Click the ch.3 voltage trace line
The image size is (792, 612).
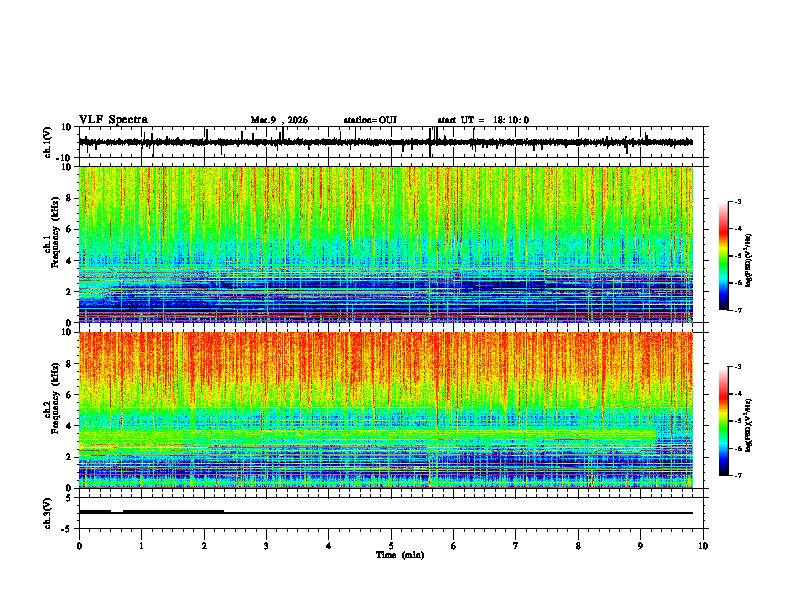386,513
